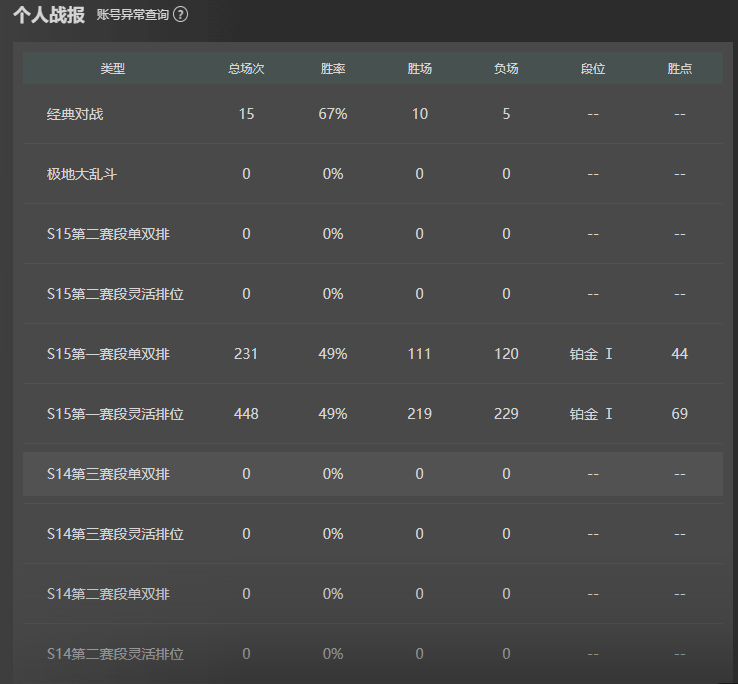Click the 67% win rate value
The image size is (738, 684).
(x=333, y=114)
